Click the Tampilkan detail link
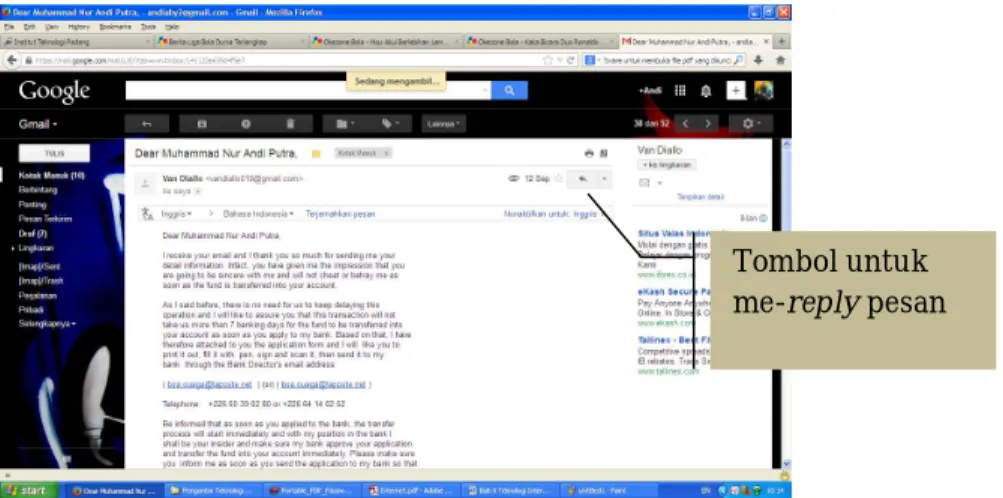The image size is (1003, 498). coord(700,198)
